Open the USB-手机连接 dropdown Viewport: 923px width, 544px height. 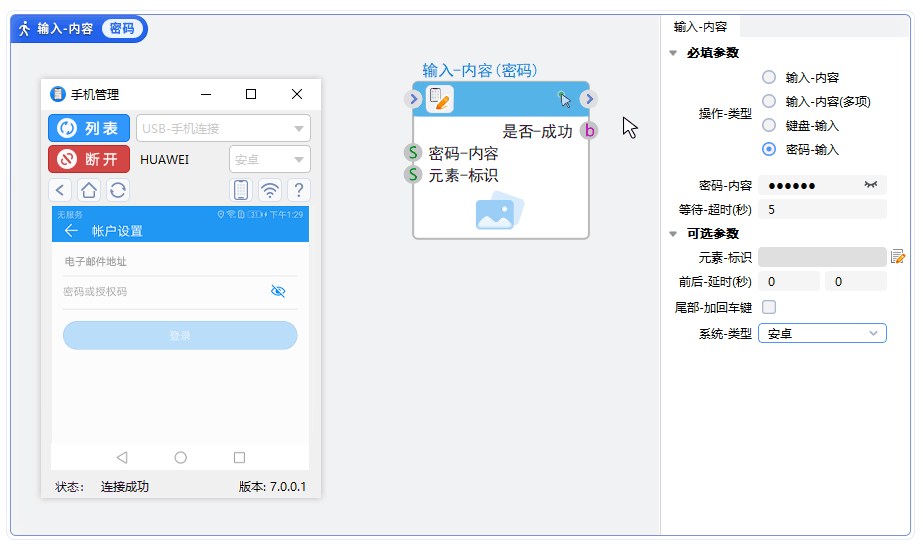pyautogui.click(x=223, y=128)
